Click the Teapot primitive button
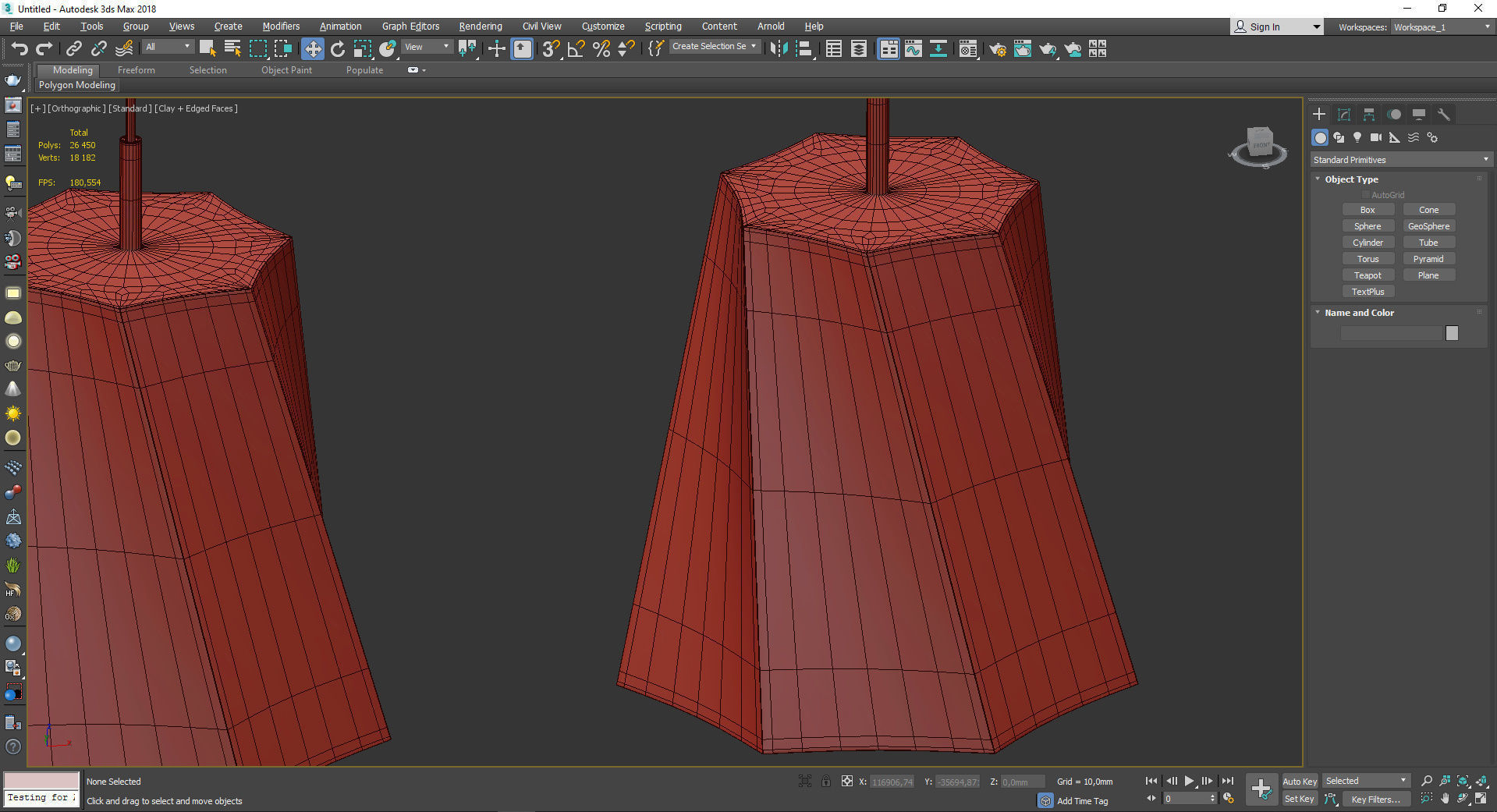1497x812 pixels. pos(1368,275)
